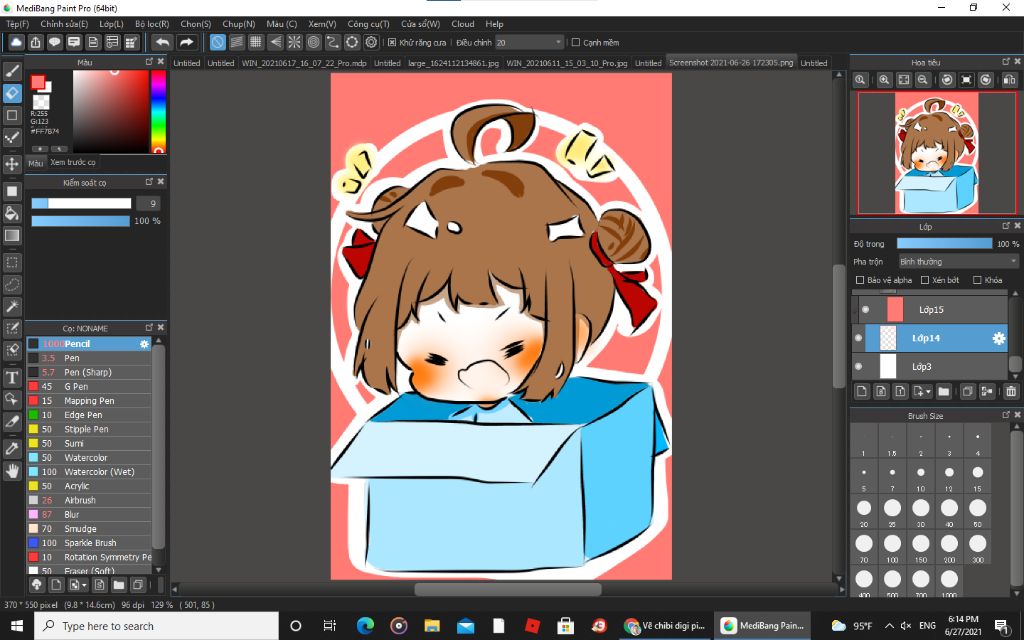1024x640 pixels.
Task: Select the Eyedropper tool
Action: pos(12,449)
